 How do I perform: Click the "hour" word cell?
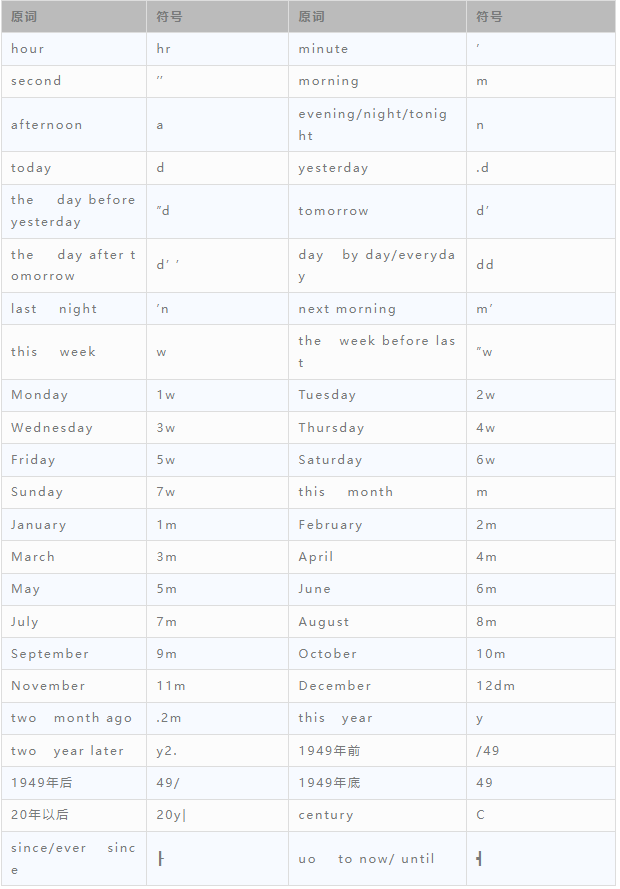pyautogui.click(x=28, y=49)
